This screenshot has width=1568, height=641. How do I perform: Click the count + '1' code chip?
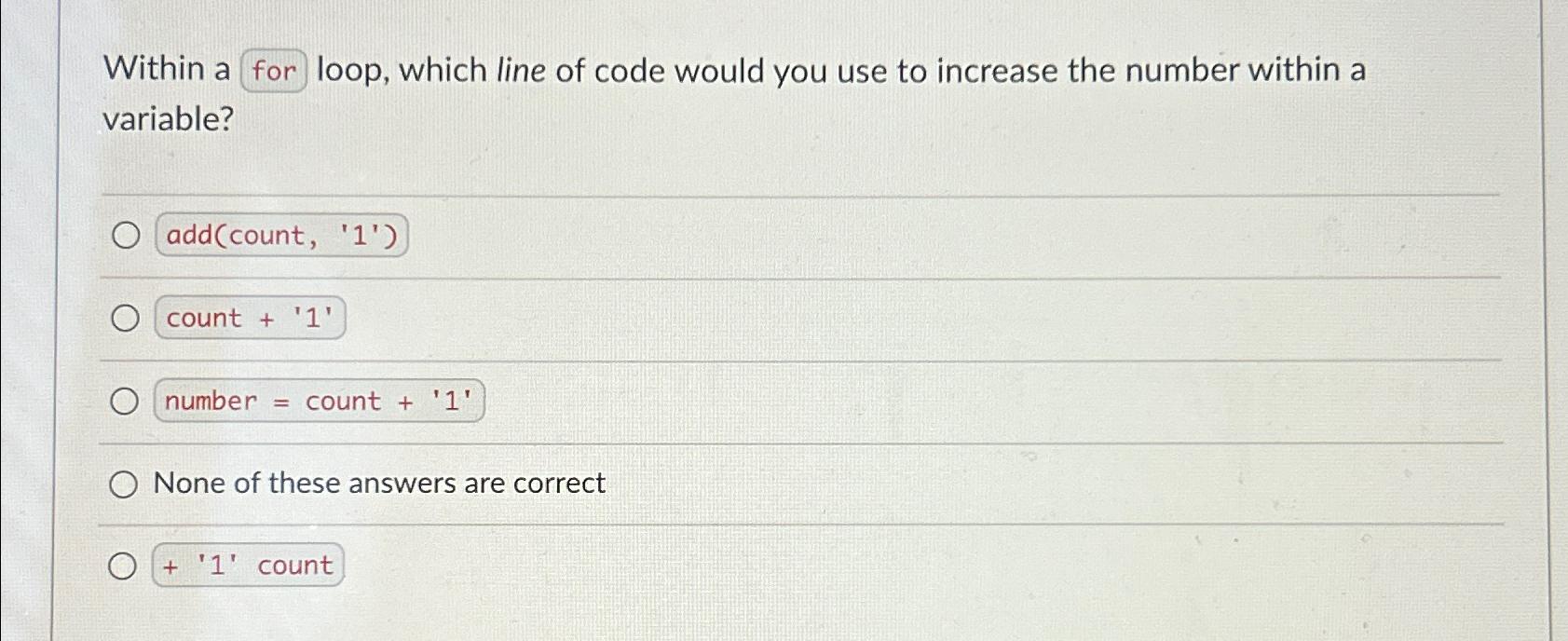(250, 319)
